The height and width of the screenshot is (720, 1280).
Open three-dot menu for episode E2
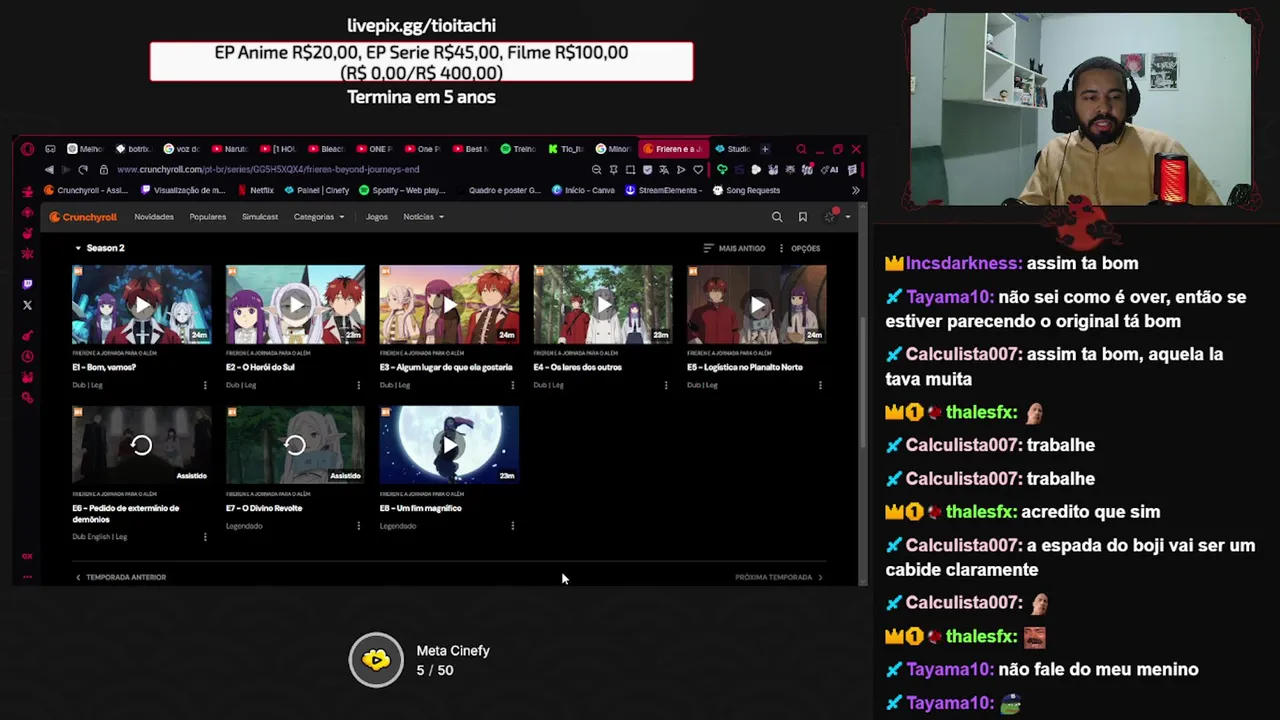point(359,385)
